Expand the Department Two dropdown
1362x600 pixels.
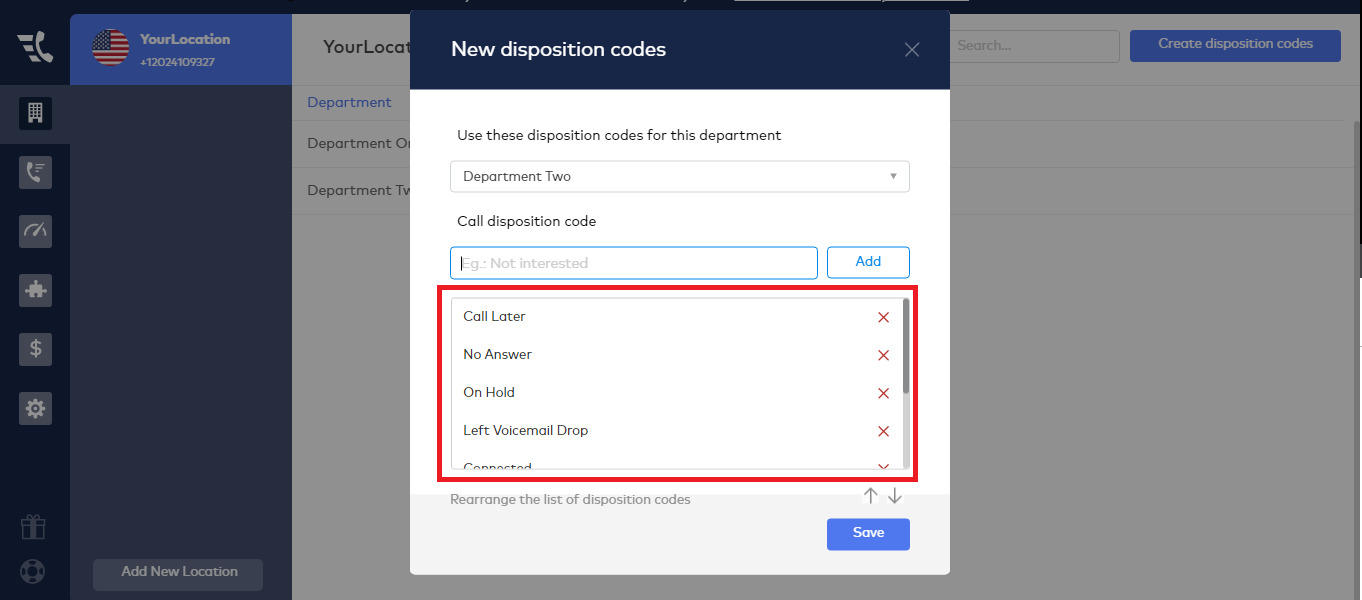680,176
